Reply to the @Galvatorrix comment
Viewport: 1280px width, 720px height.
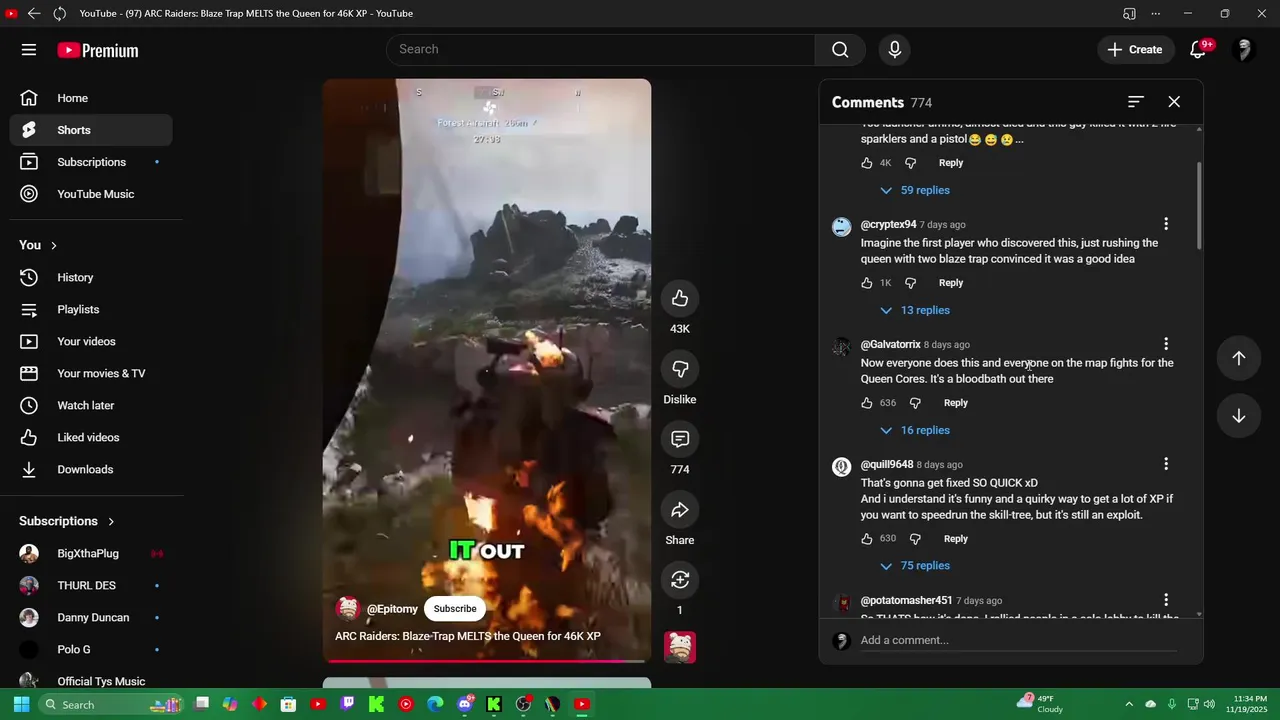pos(956,403)
